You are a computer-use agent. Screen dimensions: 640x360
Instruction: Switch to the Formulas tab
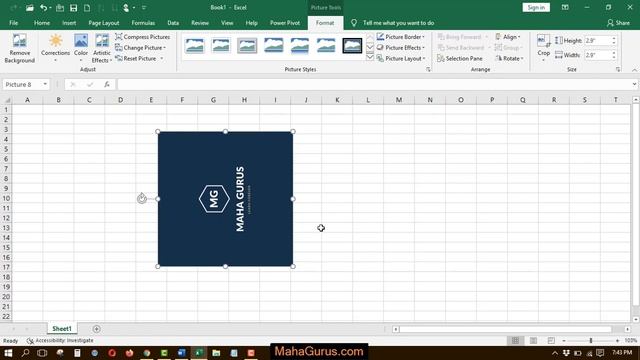143,23
